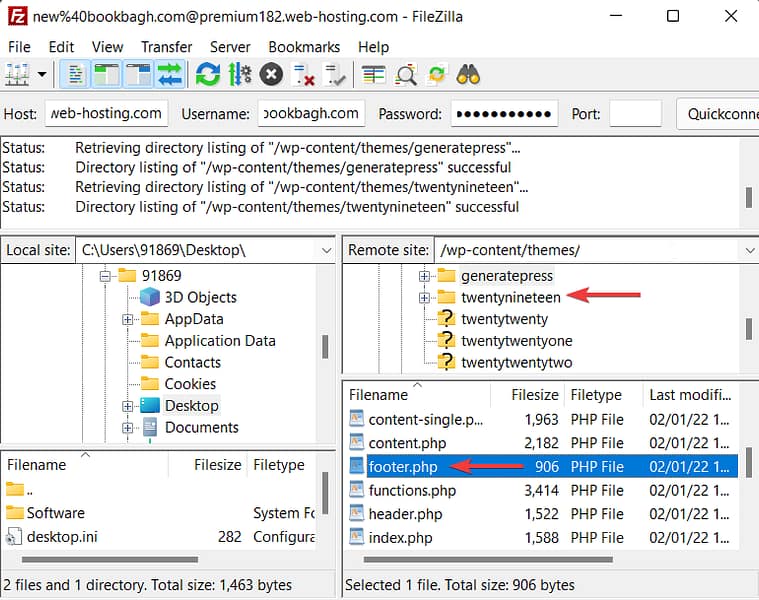Click the Port input field
Viewport: 759px width, 600px height.
coord(635,114)
